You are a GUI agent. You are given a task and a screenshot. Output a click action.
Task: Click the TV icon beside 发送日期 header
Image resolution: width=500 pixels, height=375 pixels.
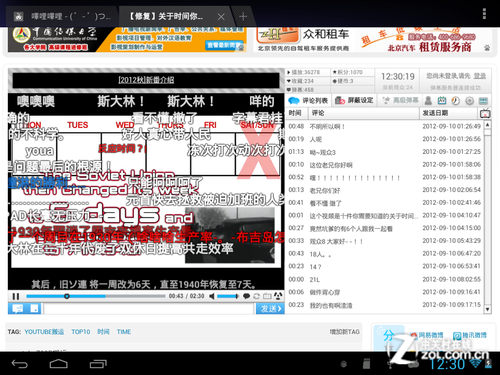click(485, 114)
